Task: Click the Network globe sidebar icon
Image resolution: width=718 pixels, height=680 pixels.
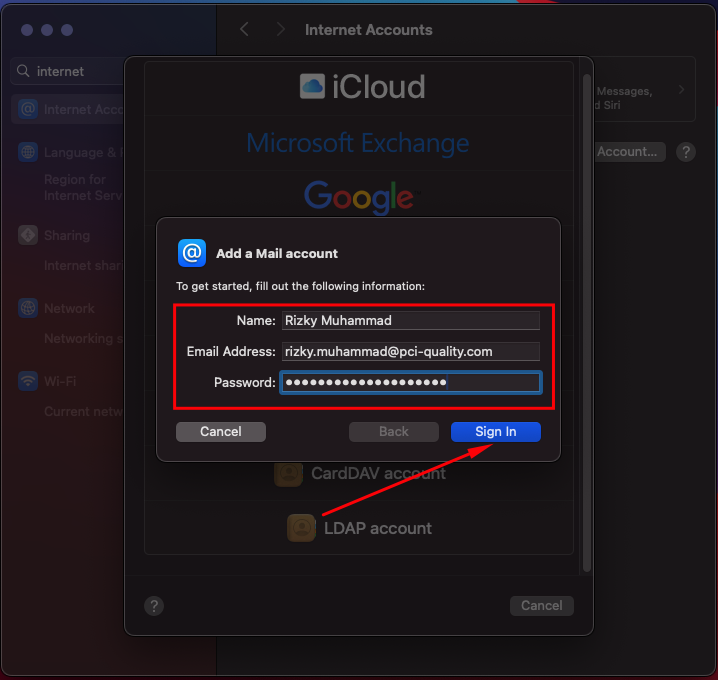Action: [28, 308]
